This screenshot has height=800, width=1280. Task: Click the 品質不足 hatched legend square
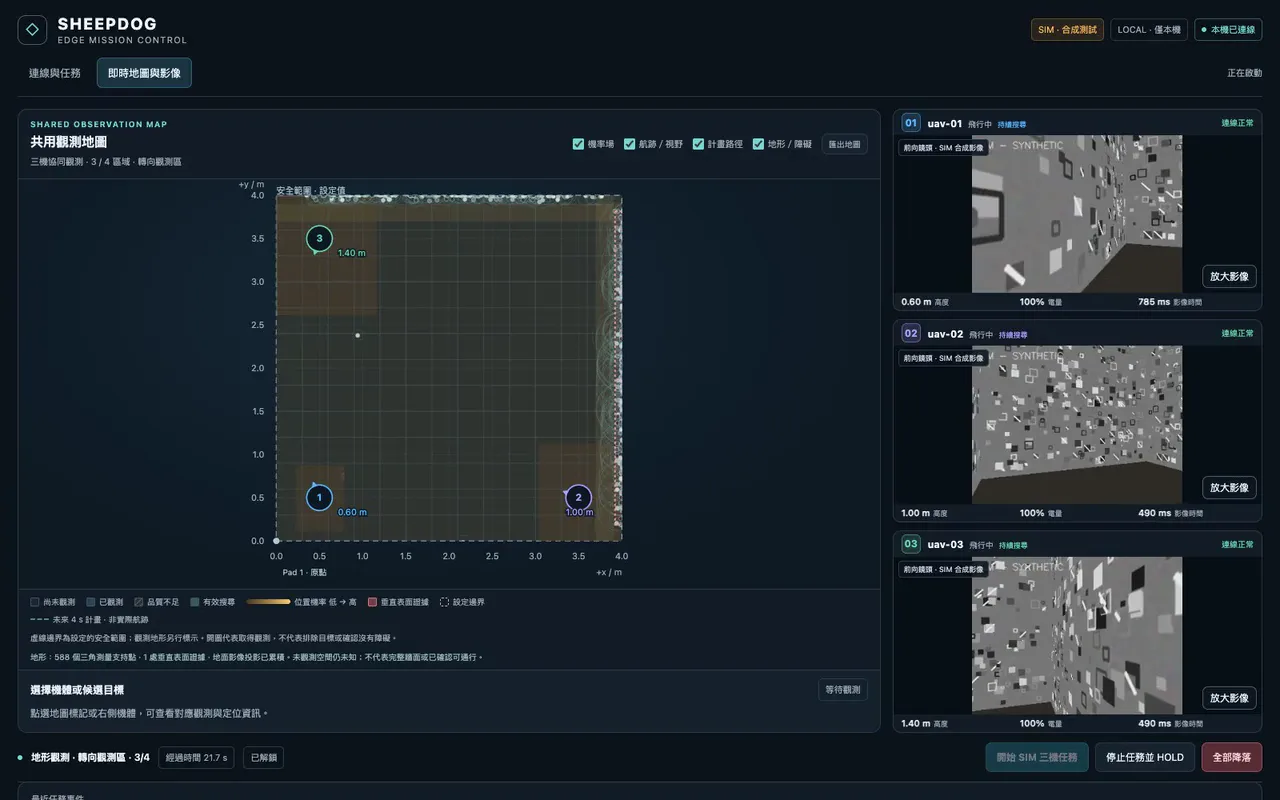(x=139, y=602)
